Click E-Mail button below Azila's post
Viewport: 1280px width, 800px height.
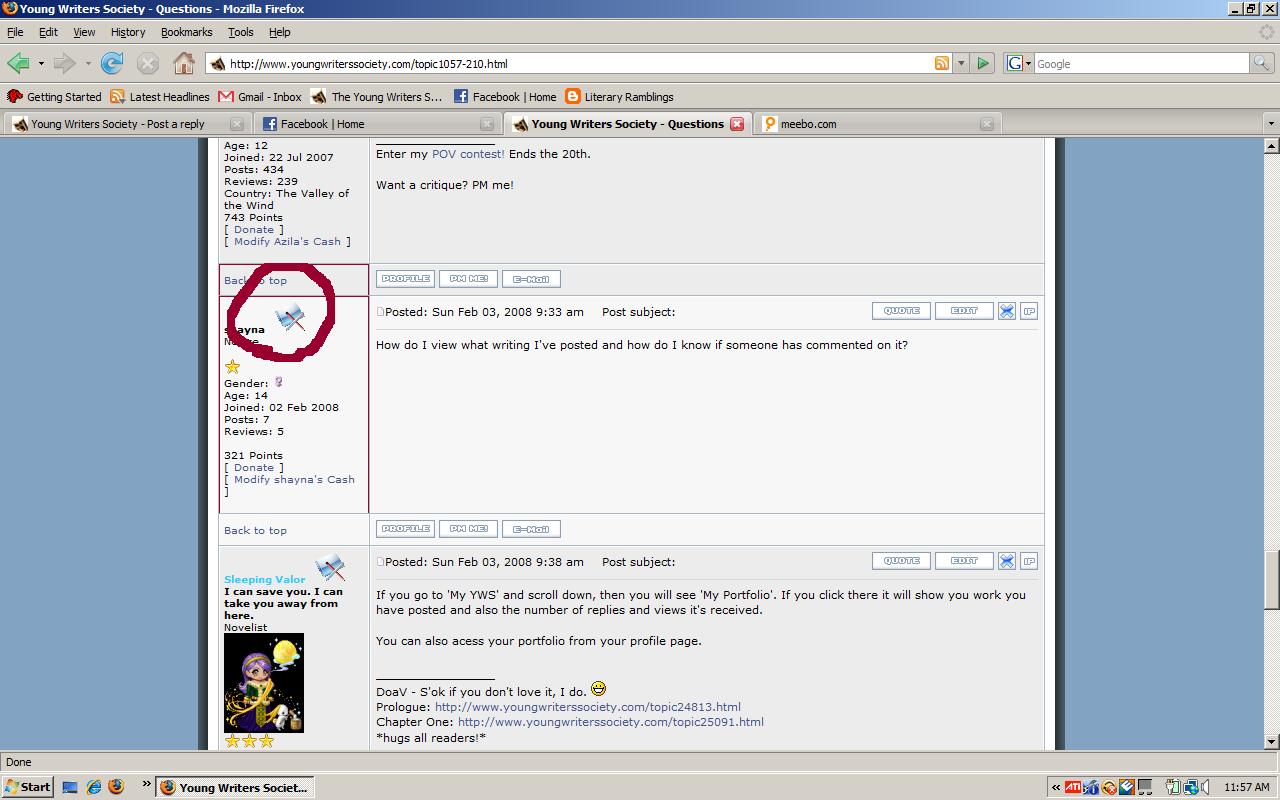click(x=531, y=279)
